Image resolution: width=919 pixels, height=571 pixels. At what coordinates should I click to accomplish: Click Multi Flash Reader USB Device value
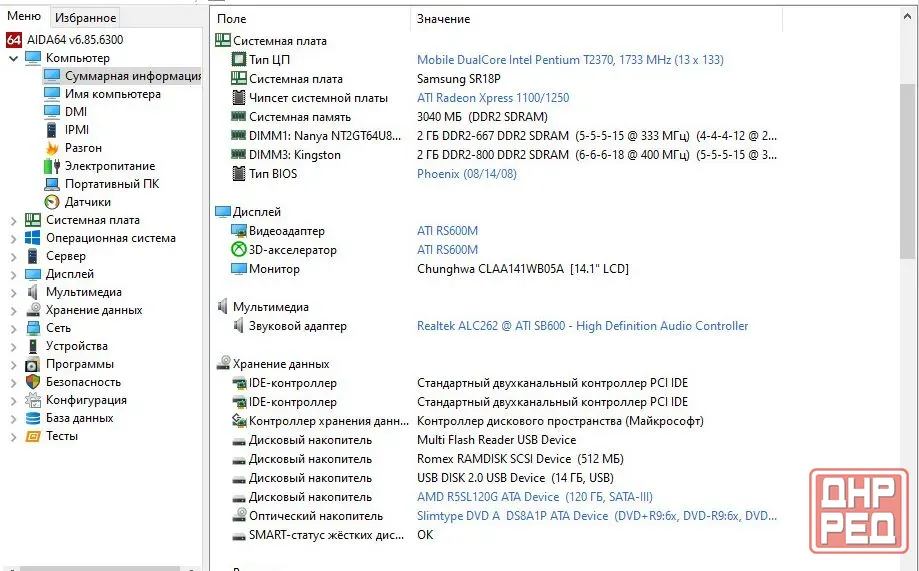pyautogui.click(x=496, y=440)
